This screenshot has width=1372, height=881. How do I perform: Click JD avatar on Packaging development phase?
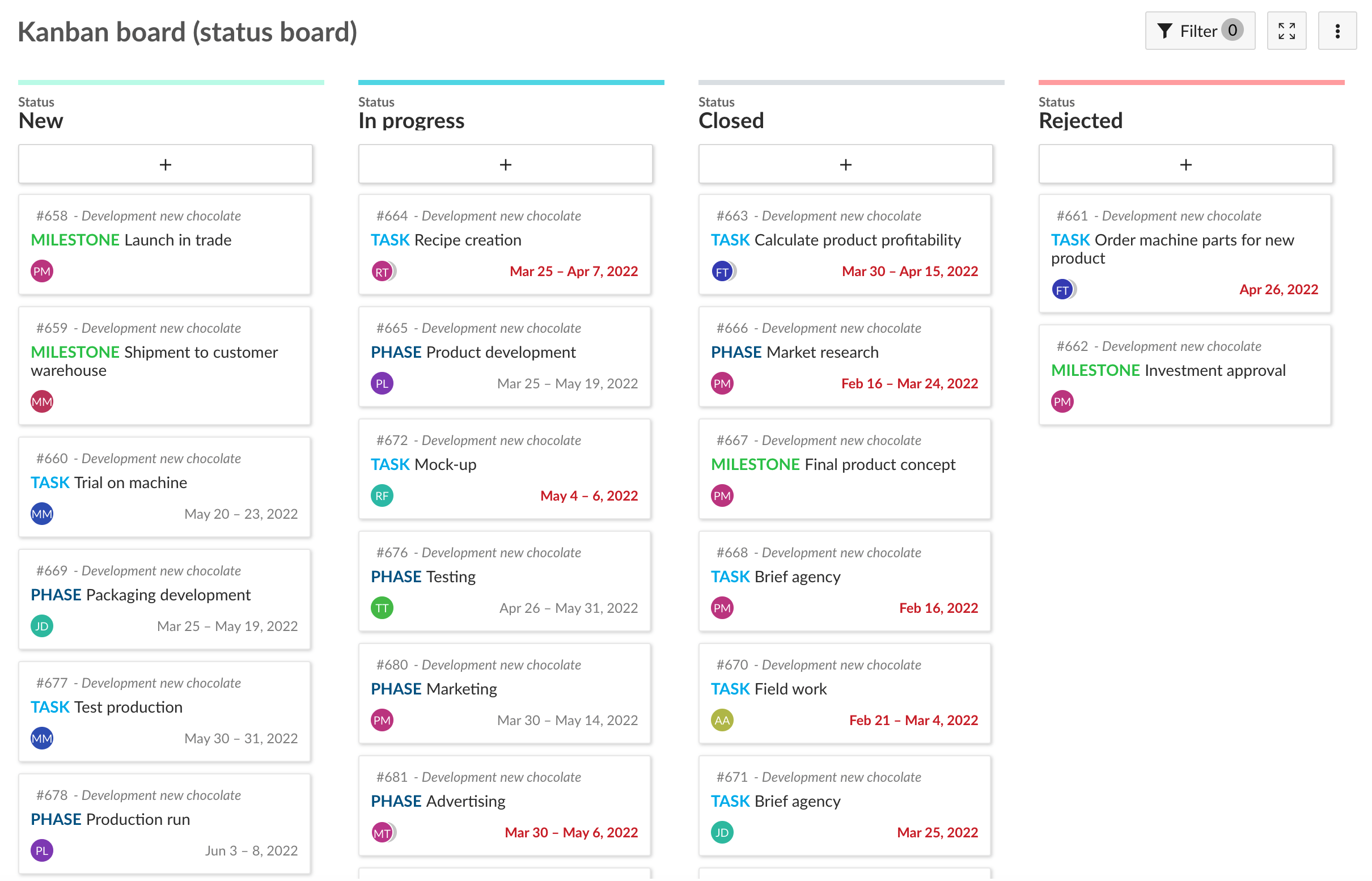pos(41,625)
